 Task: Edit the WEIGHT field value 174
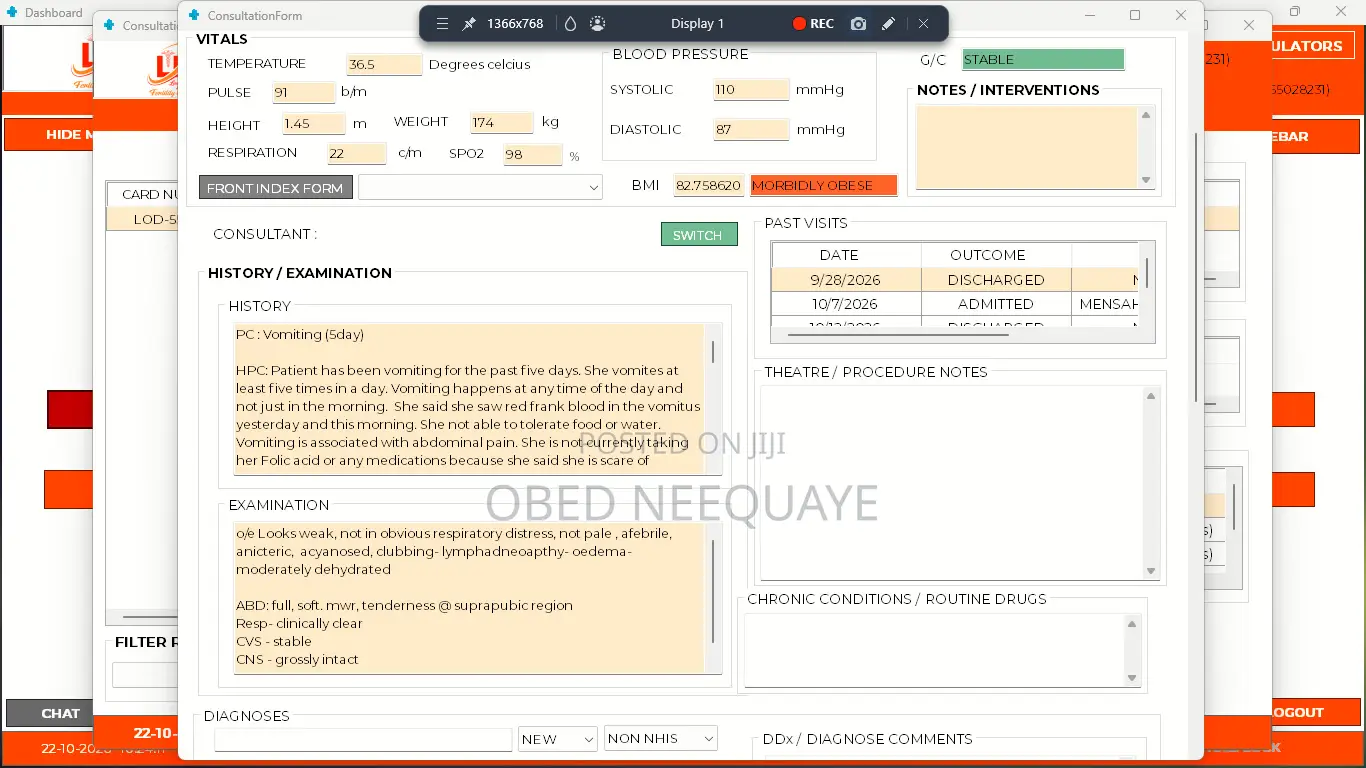click(x=501, y=123)
